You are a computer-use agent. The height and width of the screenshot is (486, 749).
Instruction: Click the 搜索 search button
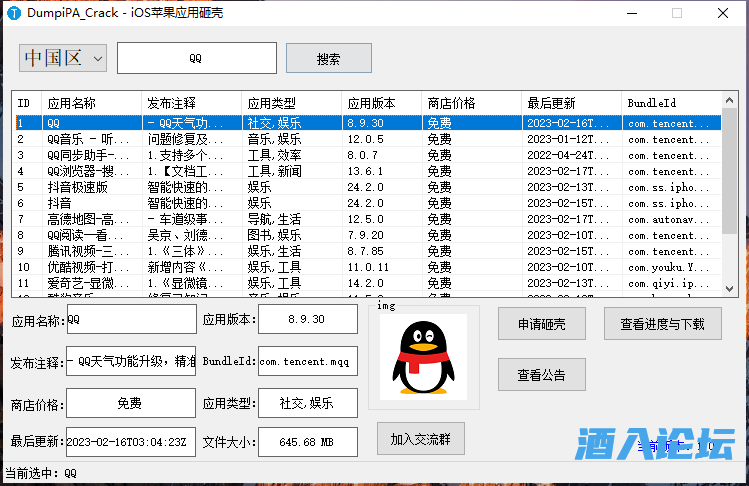329,58
